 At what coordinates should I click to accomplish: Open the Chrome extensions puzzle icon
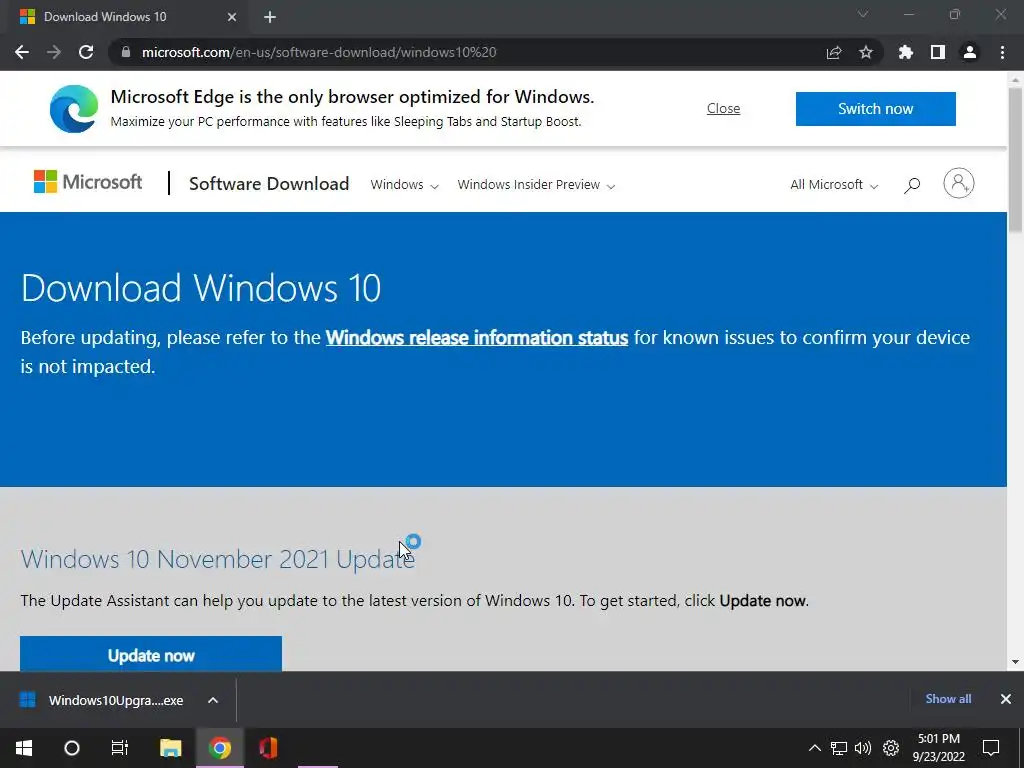click(x=906, y=52)
